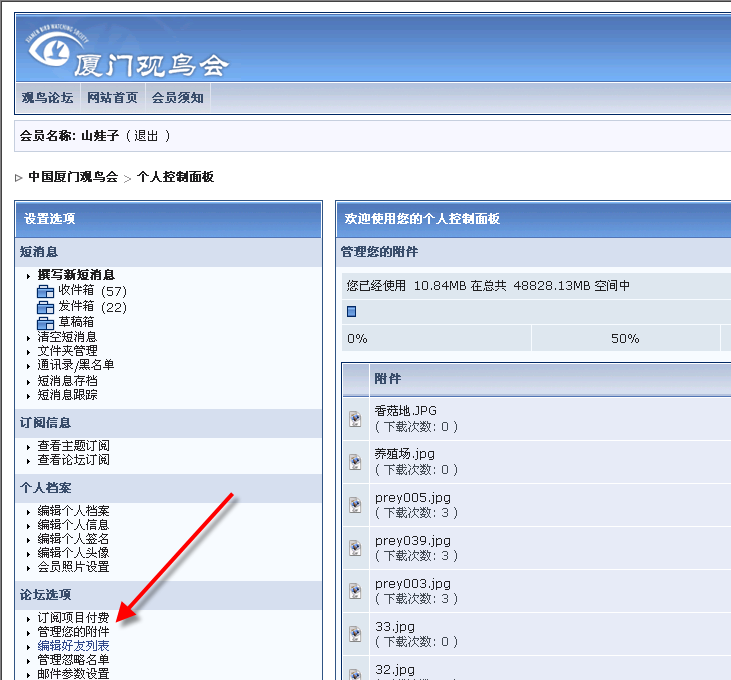Open 会员照片设置 link
Screen dimensions: 731x680
[74, 567]
